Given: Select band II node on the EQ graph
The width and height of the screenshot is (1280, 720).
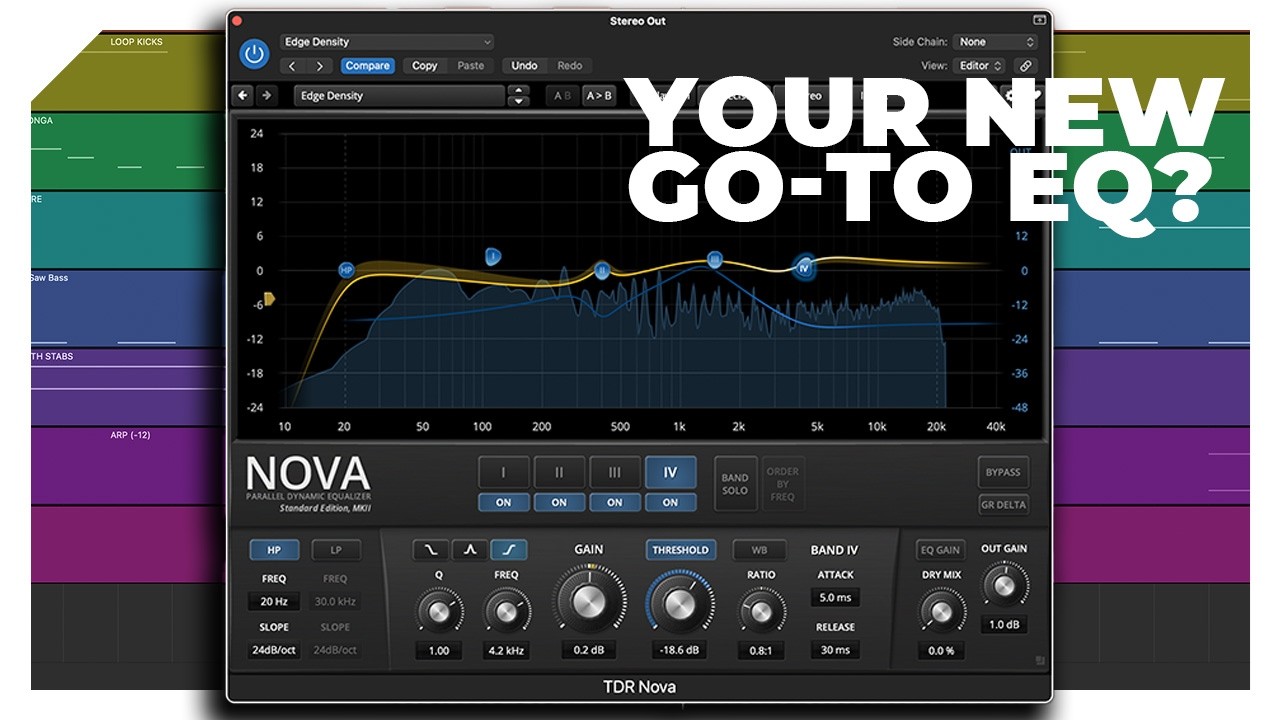Looking at the screenshot, I should coord(602,270).
